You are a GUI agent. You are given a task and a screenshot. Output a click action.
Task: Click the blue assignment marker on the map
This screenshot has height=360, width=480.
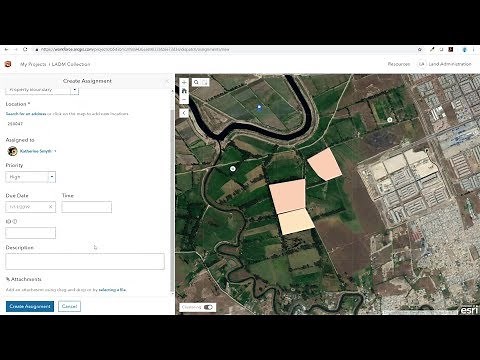click(x=259, y=107)
